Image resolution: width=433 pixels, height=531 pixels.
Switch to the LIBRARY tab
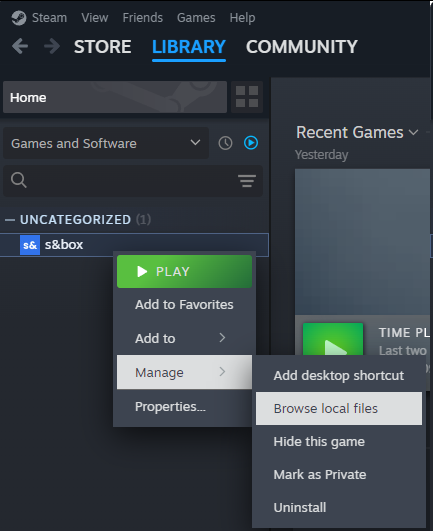pos(189,47)
